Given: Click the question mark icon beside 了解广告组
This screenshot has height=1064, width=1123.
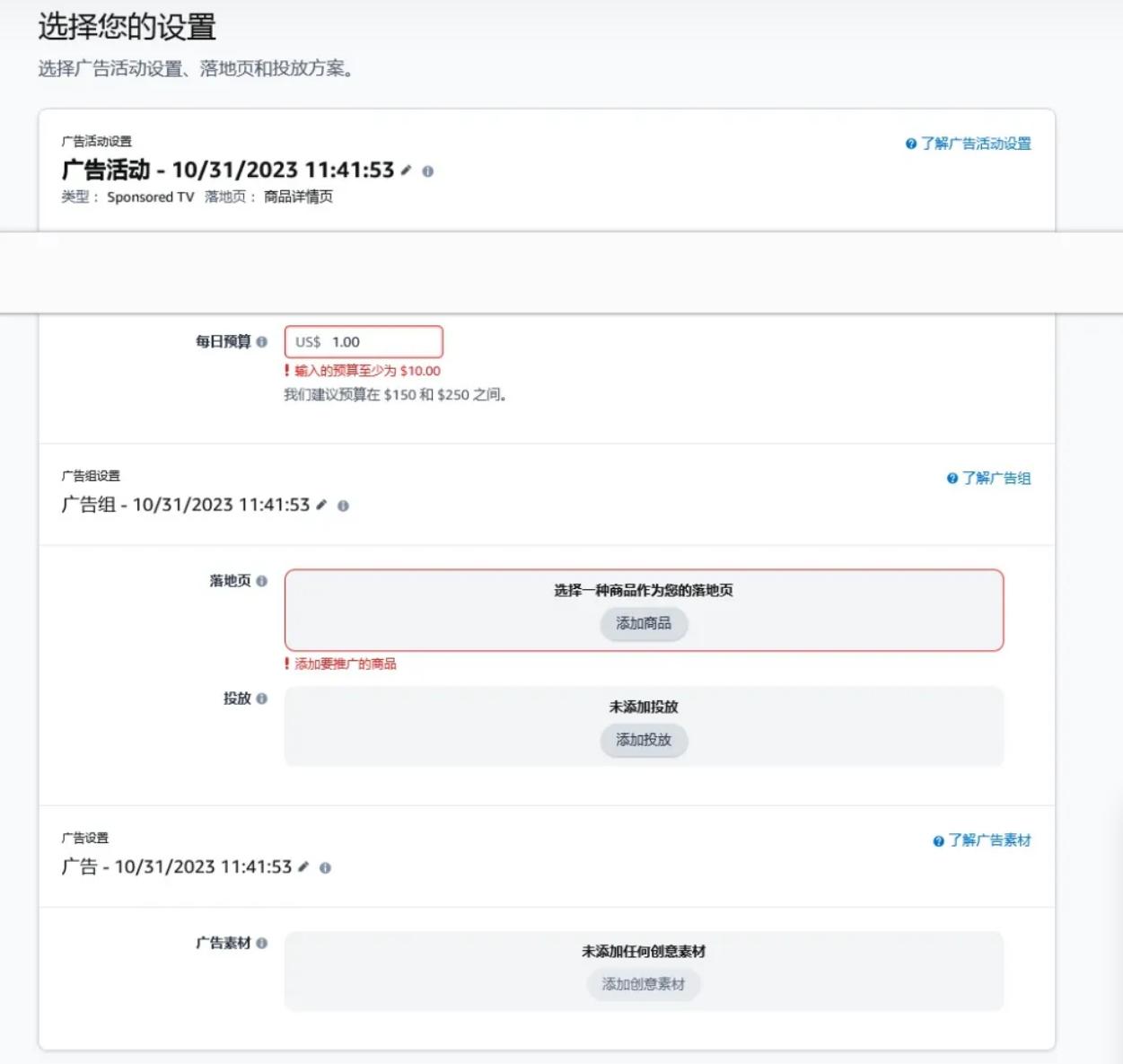Looking at the screenshot, I should [x=952, y=479].
